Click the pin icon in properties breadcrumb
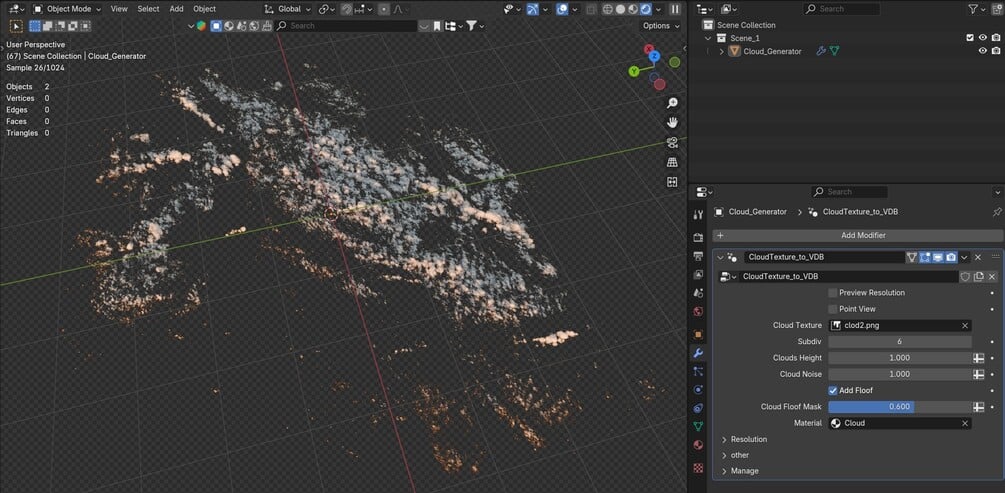1005x493 pixels. point(997,212)
